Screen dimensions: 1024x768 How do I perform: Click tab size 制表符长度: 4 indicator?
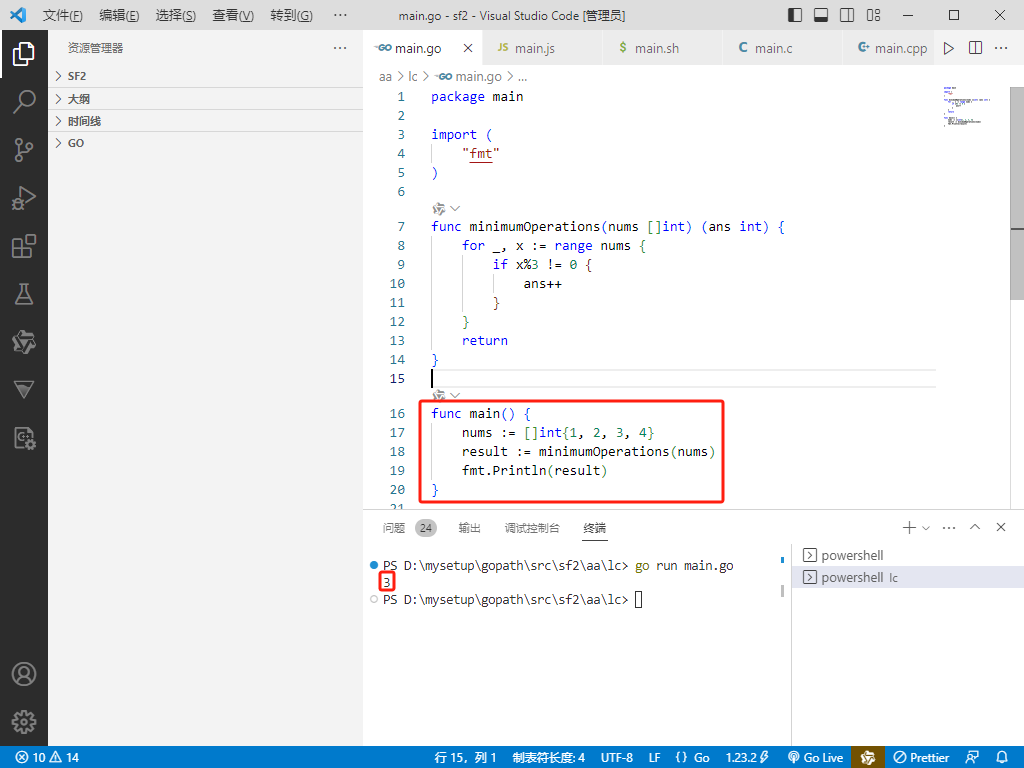(549, 758)
